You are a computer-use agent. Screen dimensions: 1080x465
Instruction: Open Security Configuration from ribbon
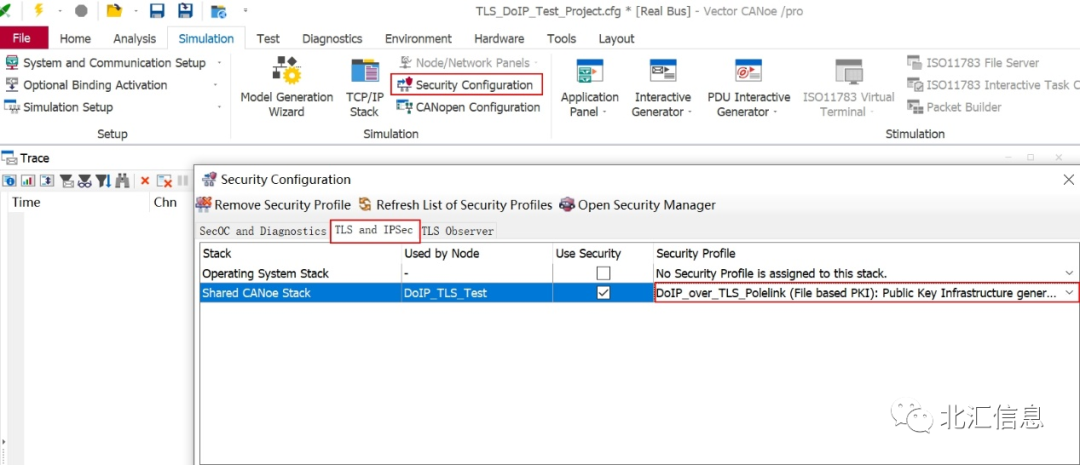click(466, 85)
